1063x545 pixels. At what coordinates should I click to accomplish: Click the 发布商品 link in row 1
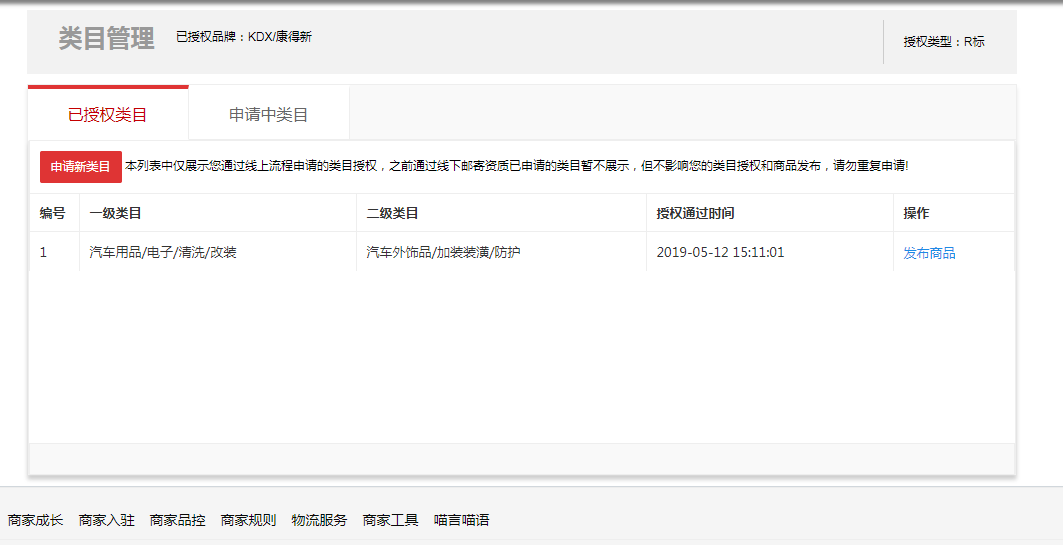pos(929,253)
